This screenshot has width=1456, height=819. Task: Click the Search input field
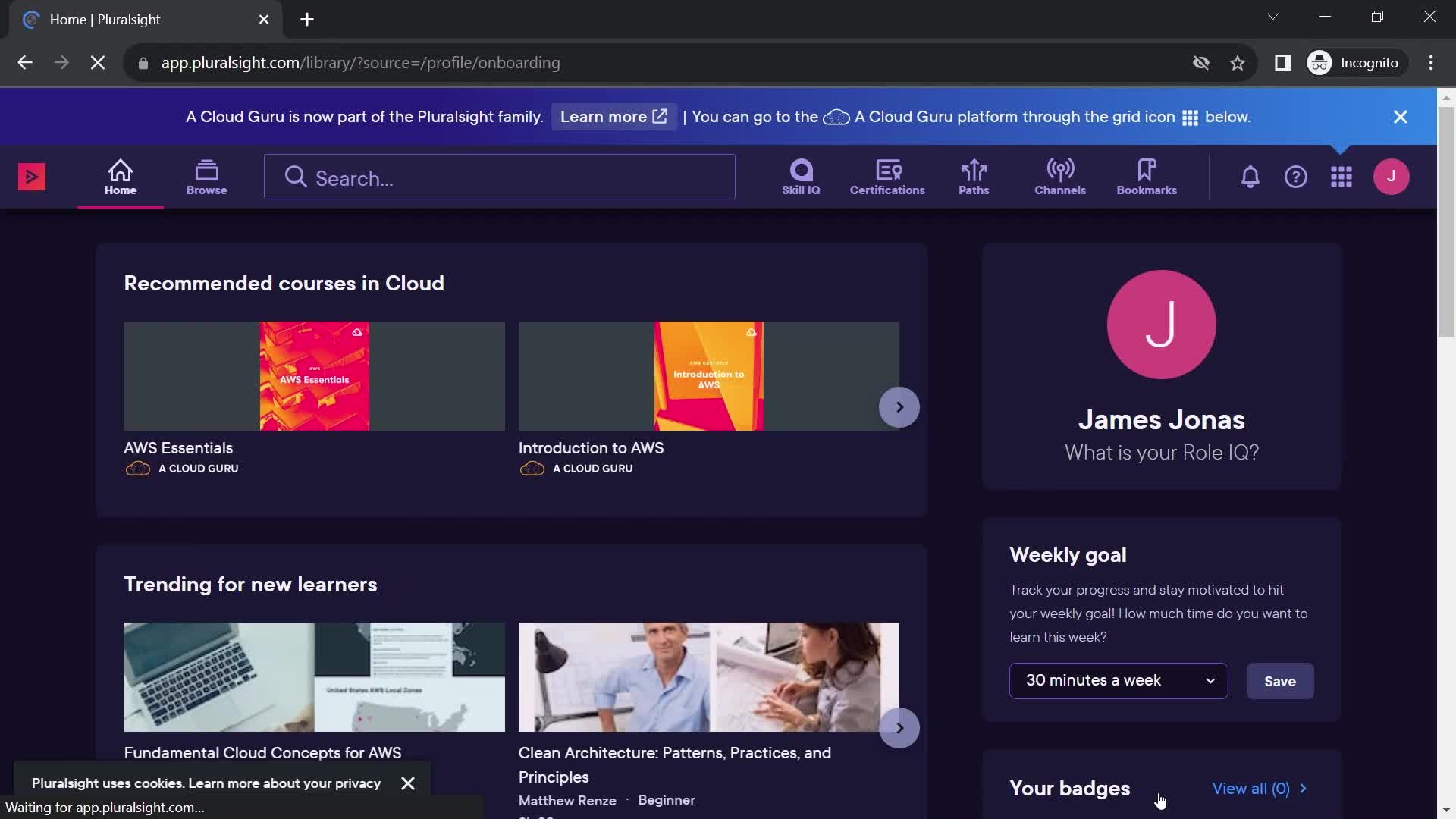point(500,177)
